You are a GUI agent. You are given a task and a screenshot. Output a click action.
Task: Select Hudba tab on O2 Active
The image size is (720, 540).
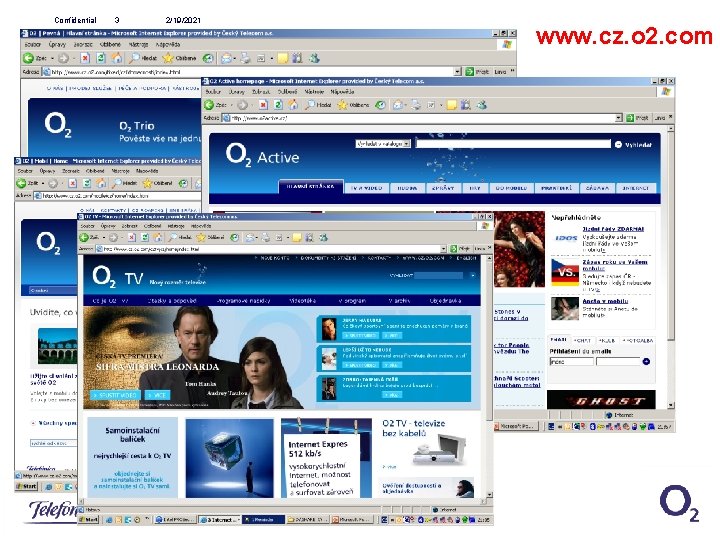[x=407, y=188]
